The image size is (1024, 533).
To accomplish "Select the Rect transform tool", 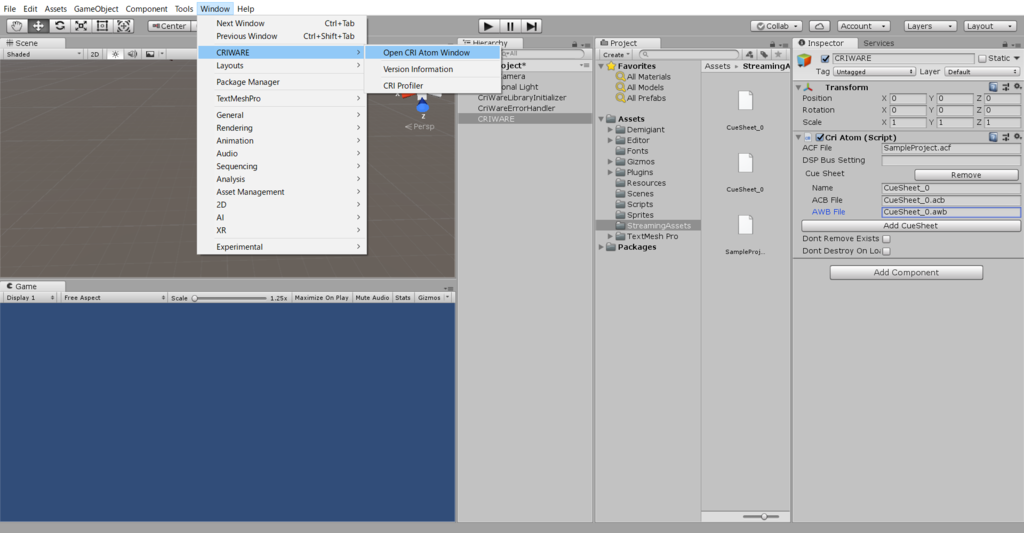I will 102,25.
